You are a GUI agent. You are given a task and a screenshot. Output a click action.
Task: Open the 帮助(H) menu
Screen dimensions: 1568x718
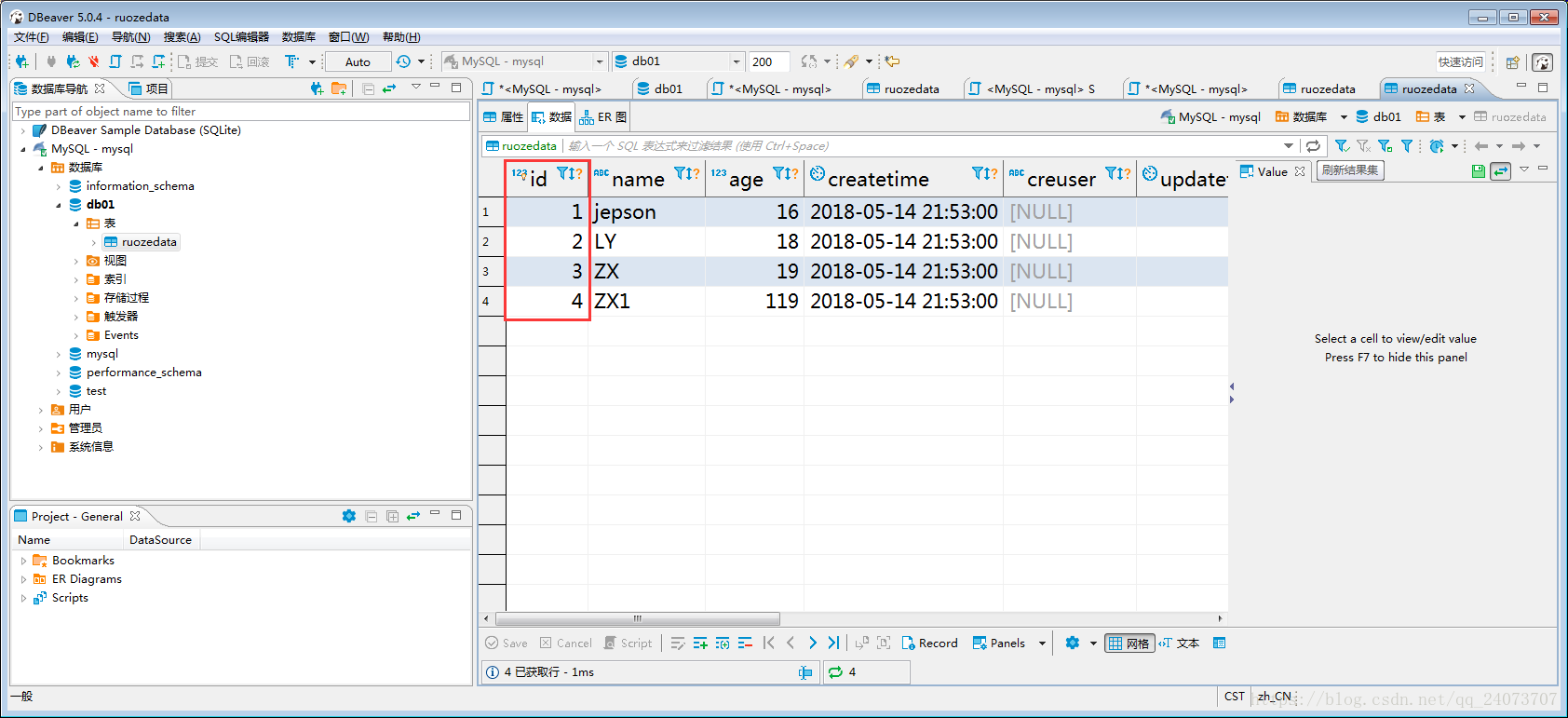click(401, 37)
